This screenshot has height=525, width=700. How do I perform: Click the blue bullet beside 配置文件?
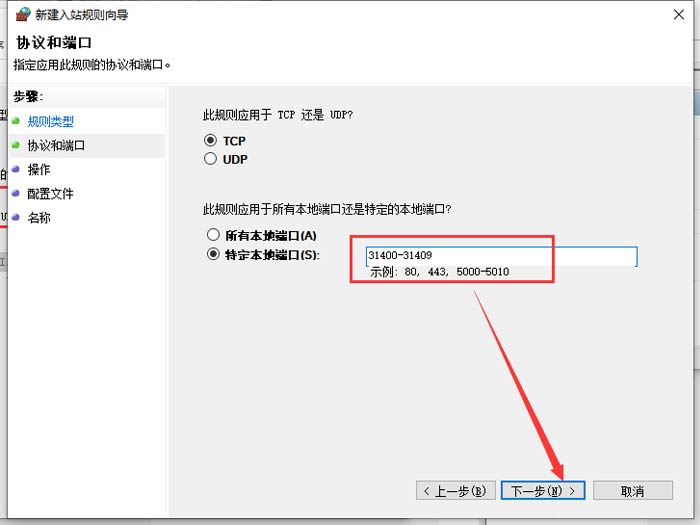click(17, 193)
